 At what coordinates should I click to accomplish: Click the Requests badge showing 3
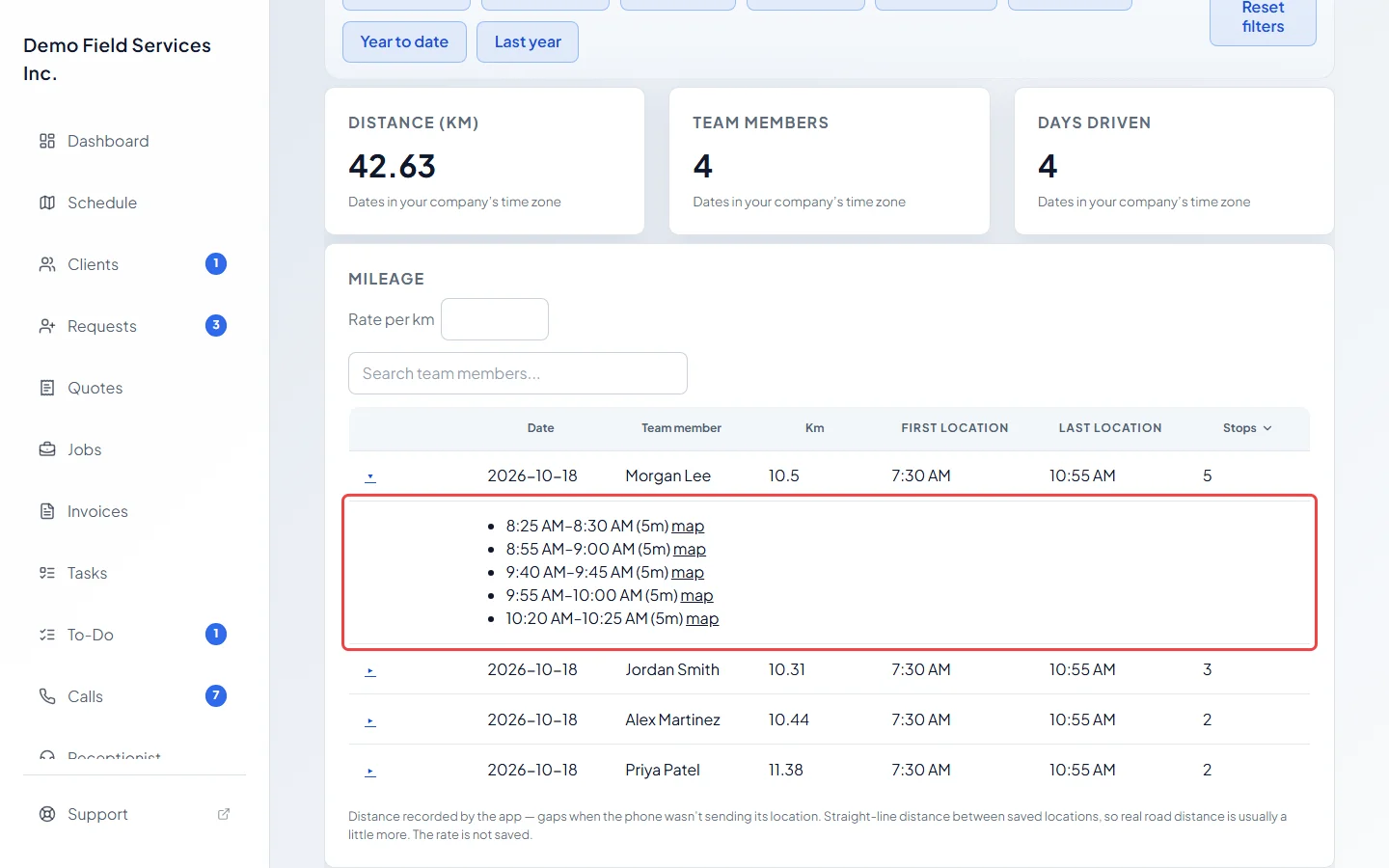[x=216, y=325]
